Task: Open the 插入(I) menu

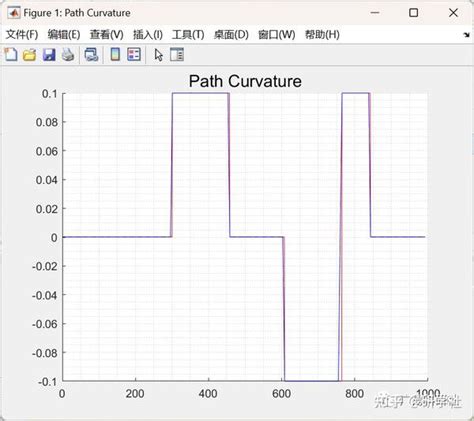Action: (148, 34)
